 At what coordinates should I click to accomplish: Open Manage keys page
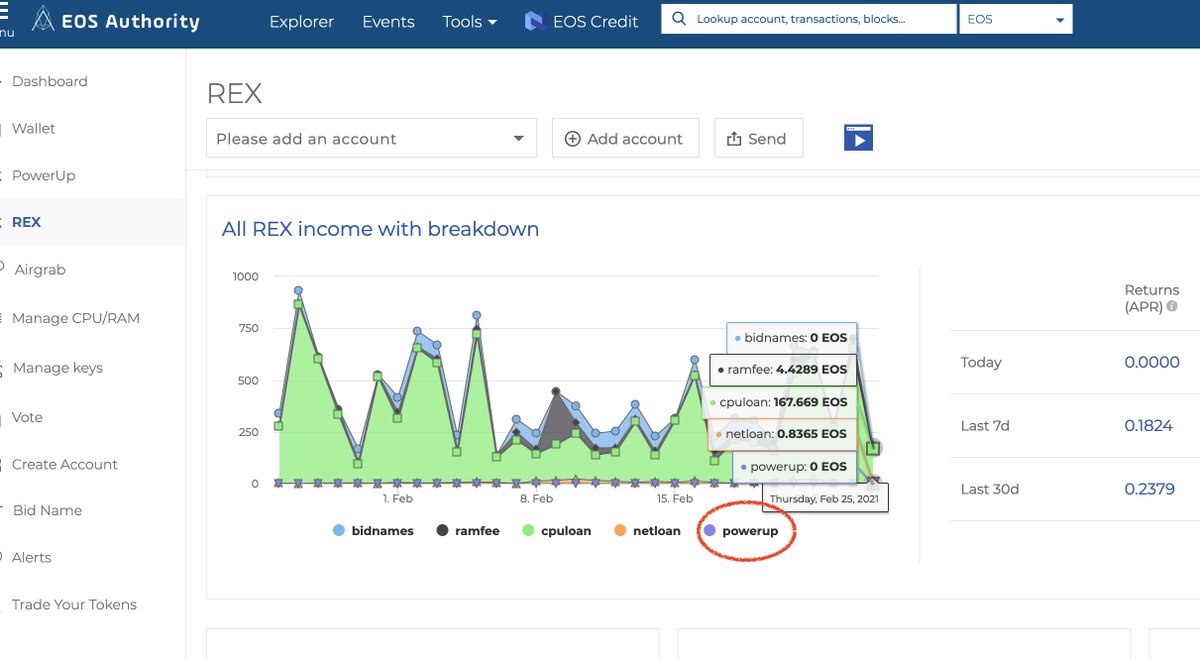pyautogui.click(x=57, y=368)
